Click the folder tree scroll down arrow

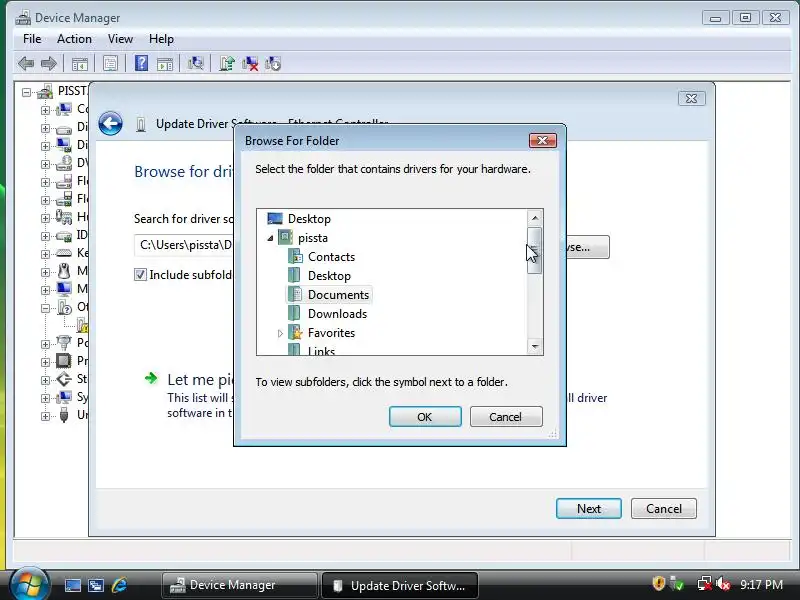pos(534,346)
